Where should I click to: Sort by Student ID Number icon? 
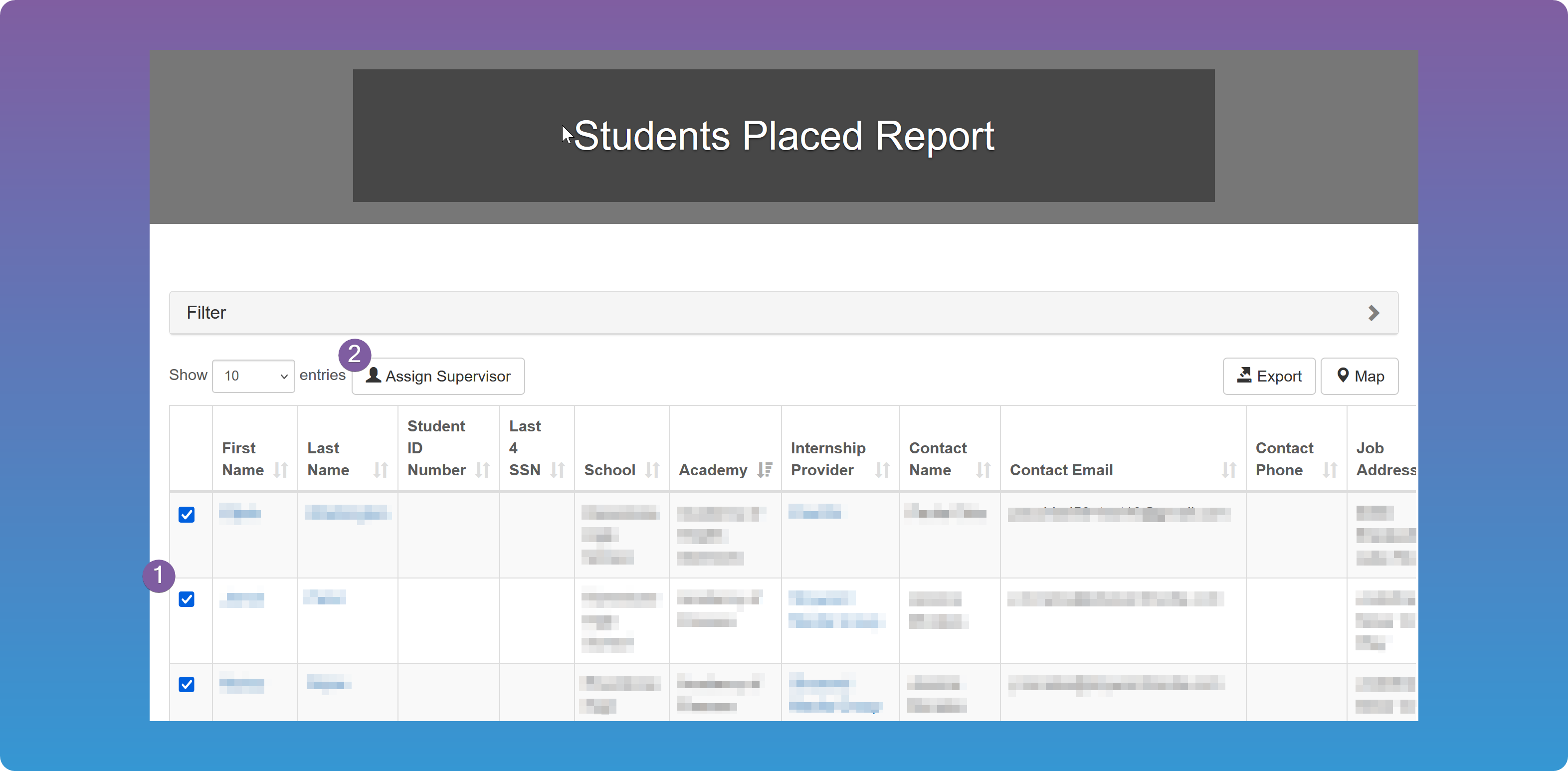pyautogui.click(x=483, y=470)
